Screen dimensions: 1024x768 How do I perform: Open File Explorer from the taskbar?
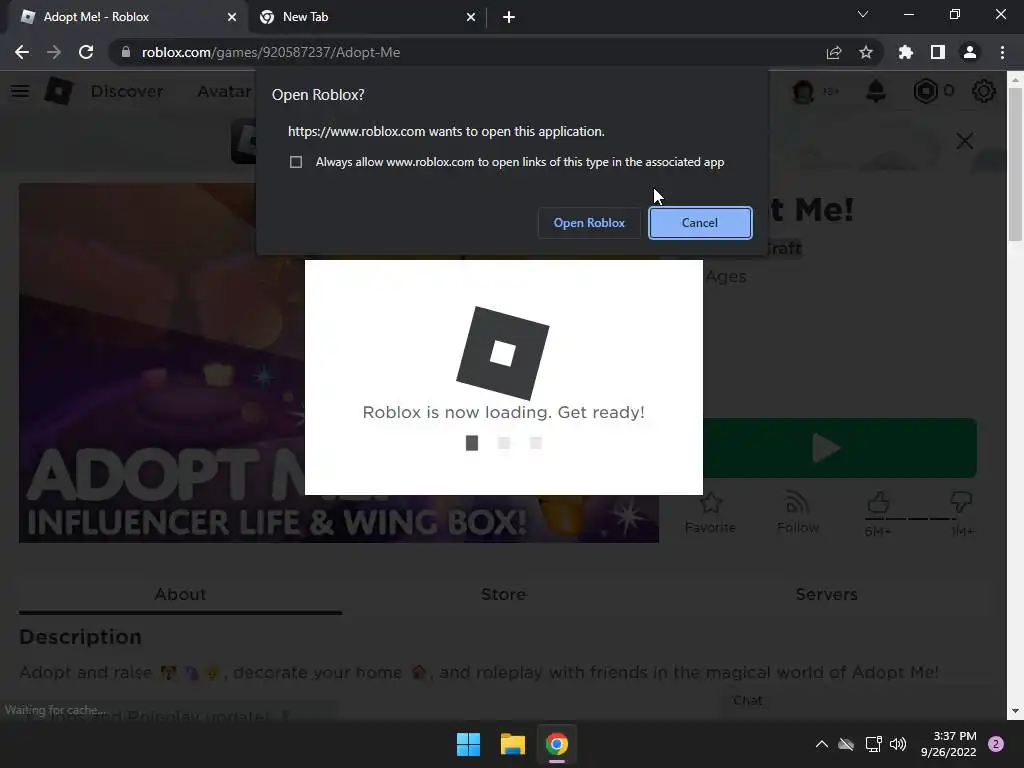[513, 744]
